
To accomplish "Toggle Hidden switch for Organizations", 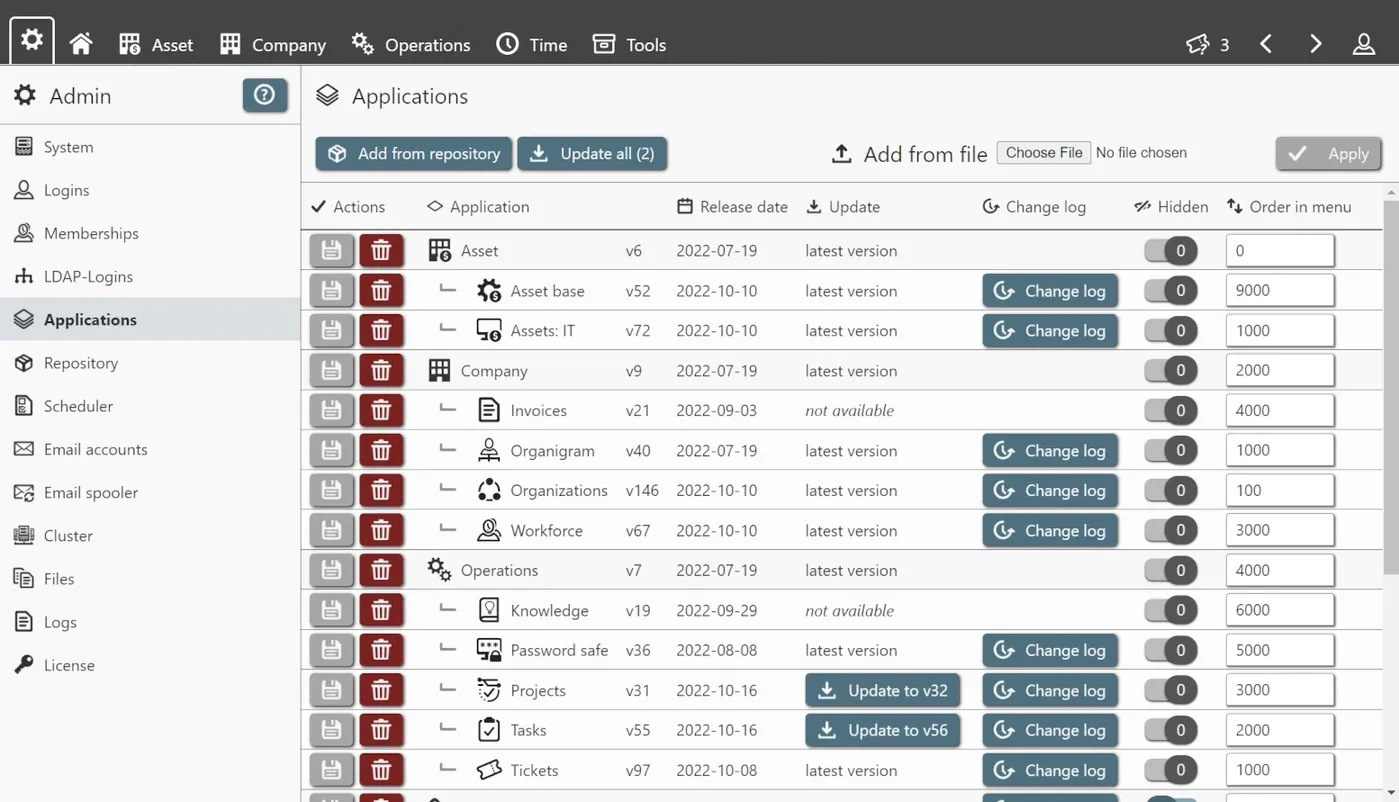I will [x=1170, y=491].
